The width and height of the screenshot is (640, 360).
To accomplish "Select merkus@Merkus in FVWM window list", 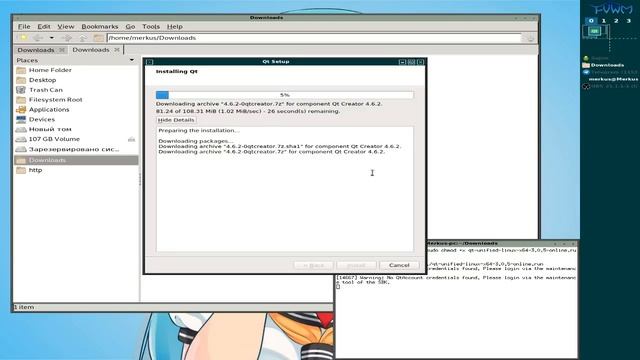I will 613,79.
